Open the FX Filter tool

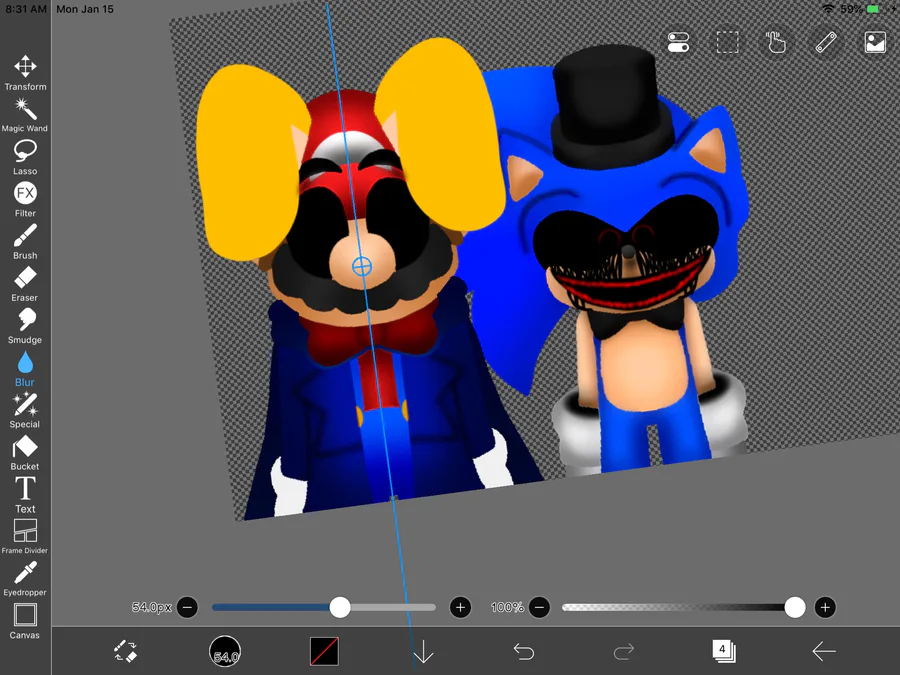tap(25, 200)
